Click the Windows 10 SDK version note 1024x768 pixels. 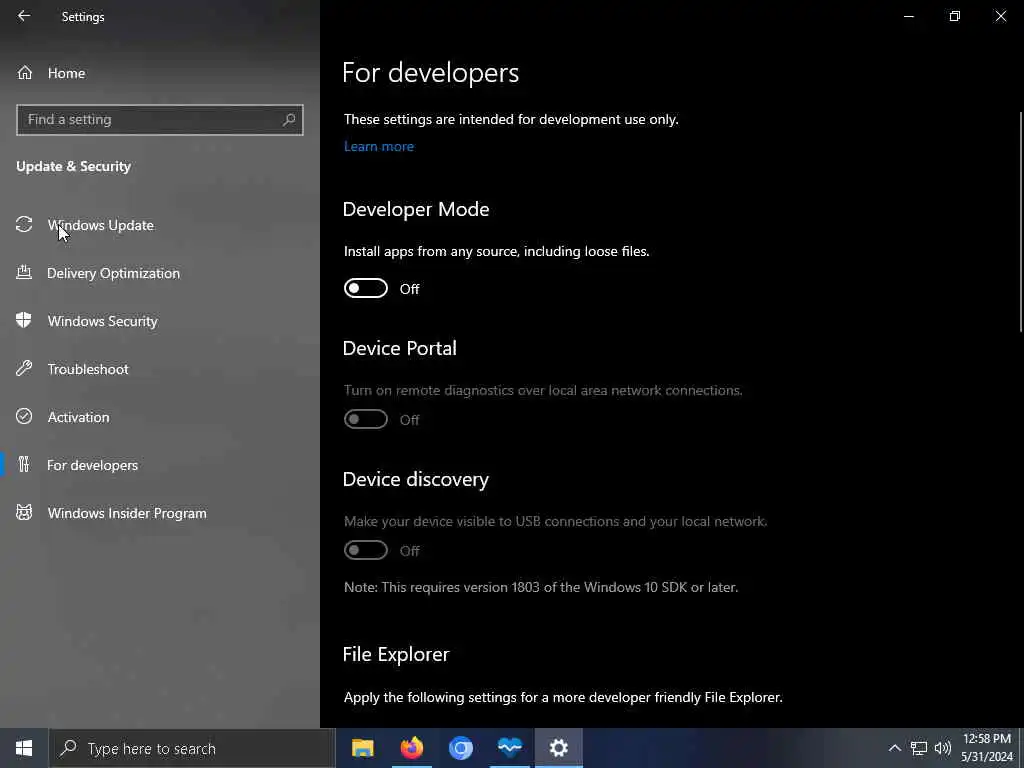click(x=541, y=587)
